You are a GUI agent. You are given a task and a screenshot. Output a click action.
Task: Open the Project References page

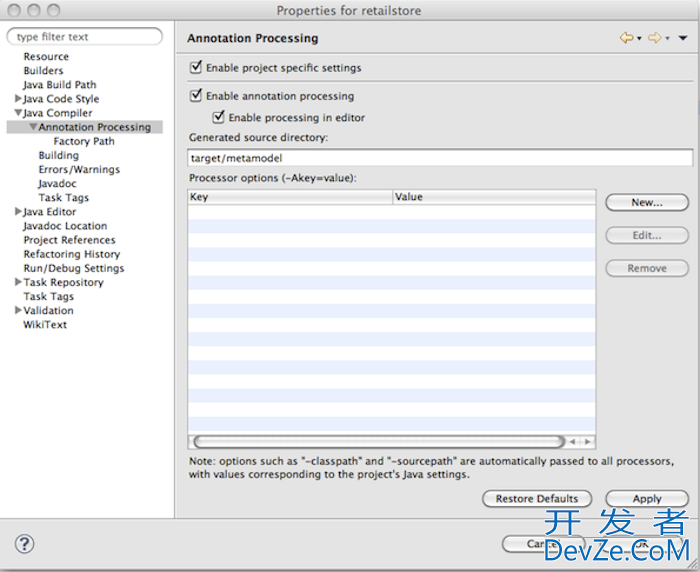69,240
